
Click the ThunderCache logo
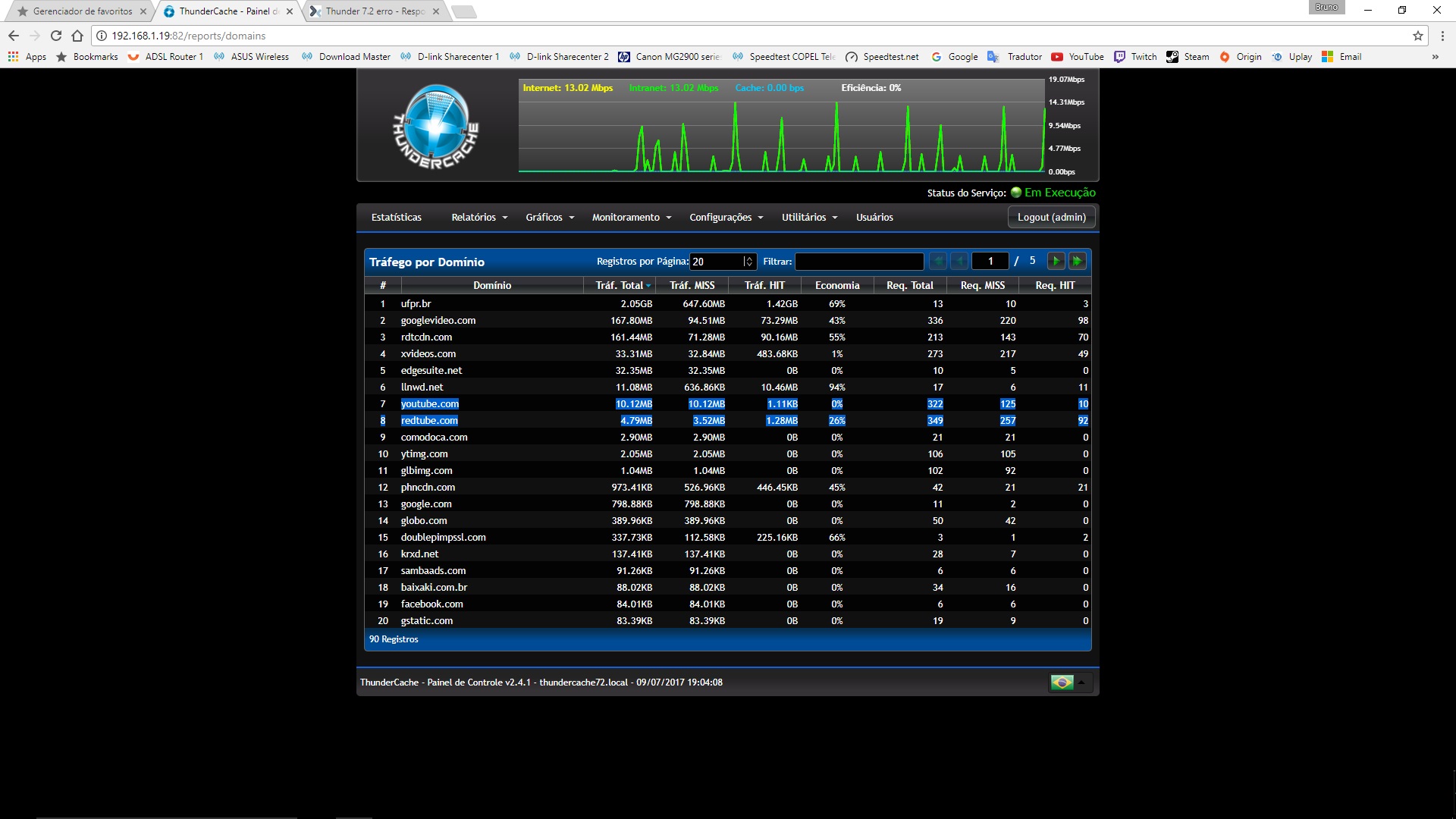point(436,126)
